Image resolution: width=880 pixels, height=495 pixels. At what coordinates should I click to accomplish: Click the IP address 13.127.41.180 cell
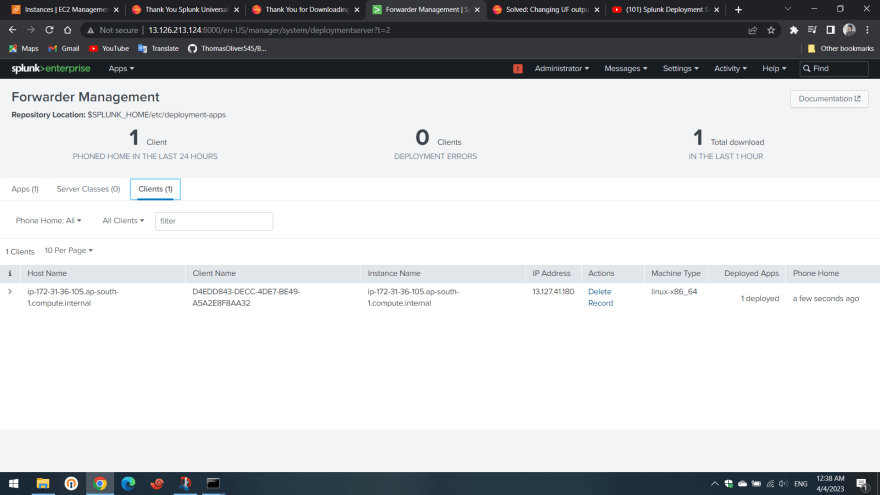pyautogui.click(x=553, y=292)
